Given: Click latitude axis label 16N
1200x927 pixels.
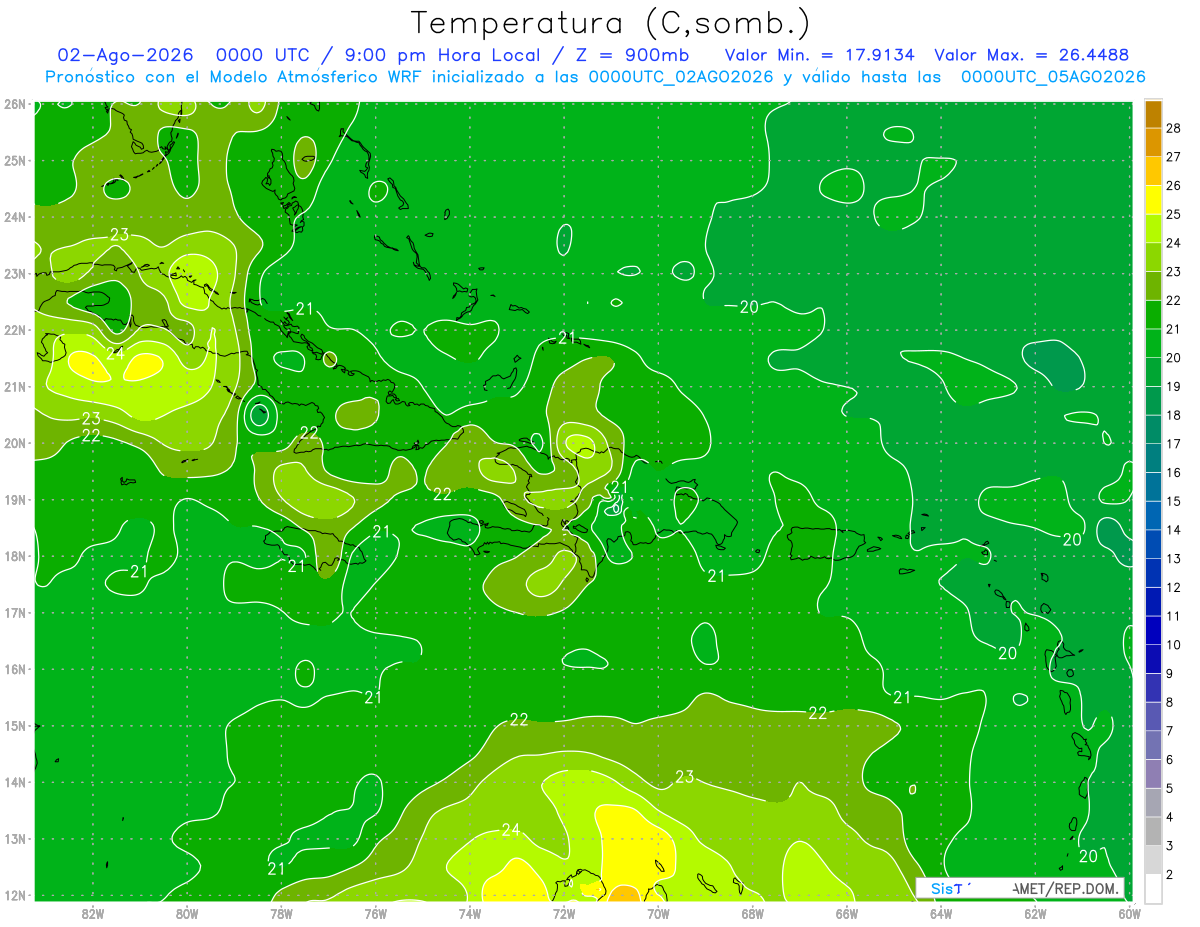Looking at the screenshot, I should point(14,669).
